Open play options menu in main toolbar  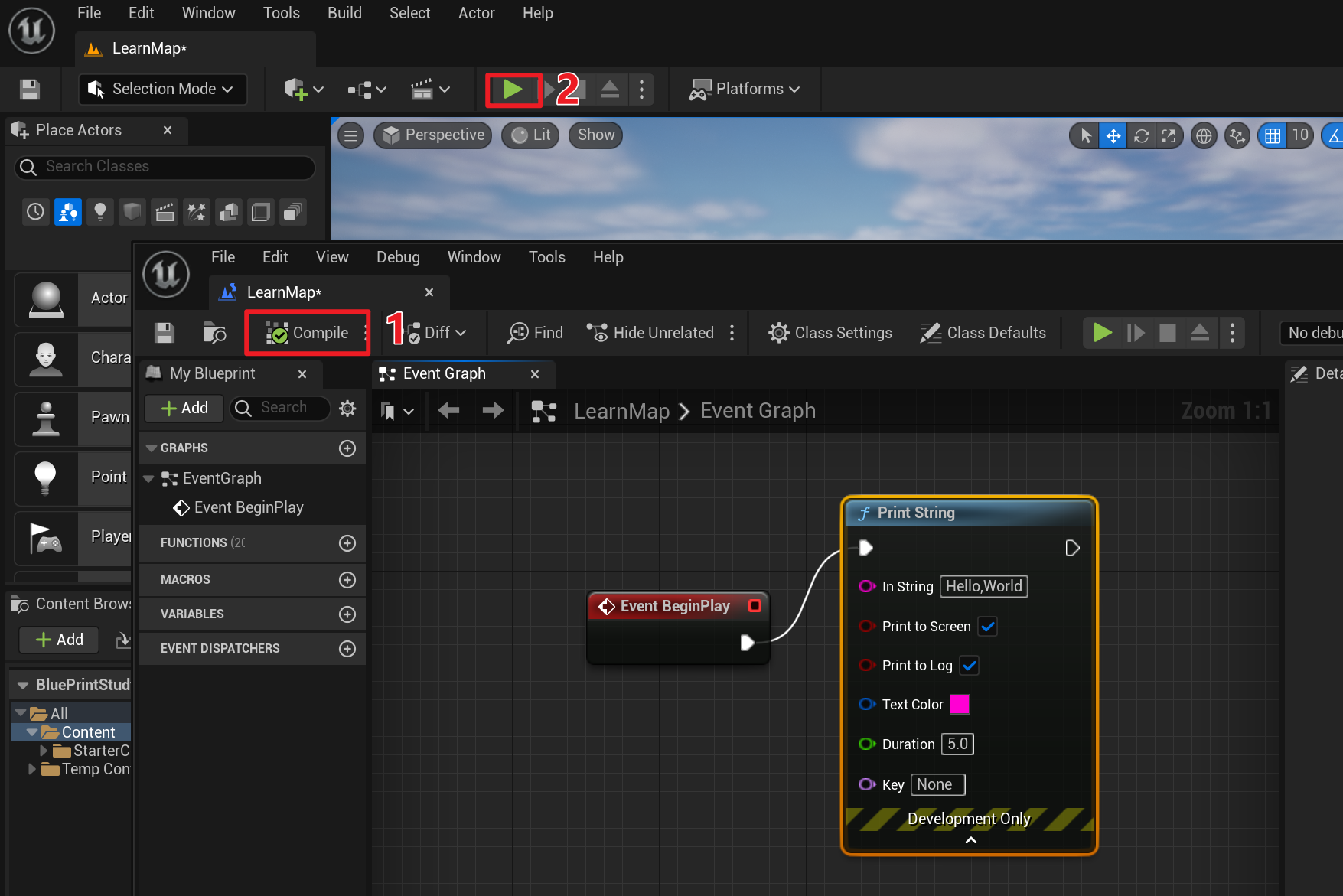click(641, 90)
